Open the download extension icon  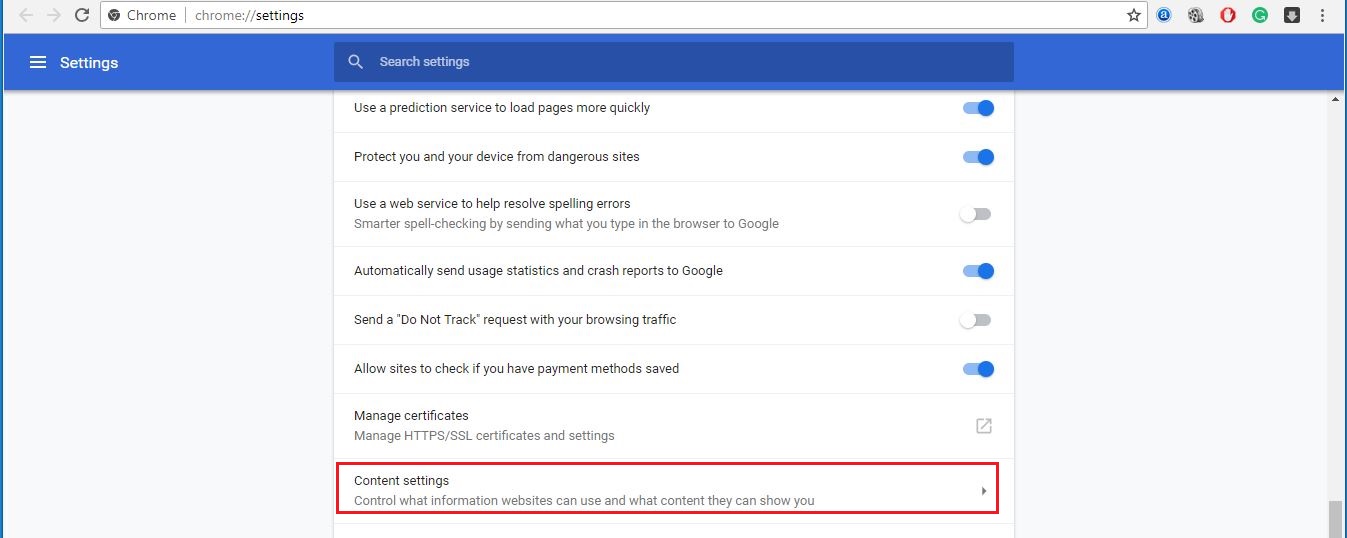point(1292,15)
